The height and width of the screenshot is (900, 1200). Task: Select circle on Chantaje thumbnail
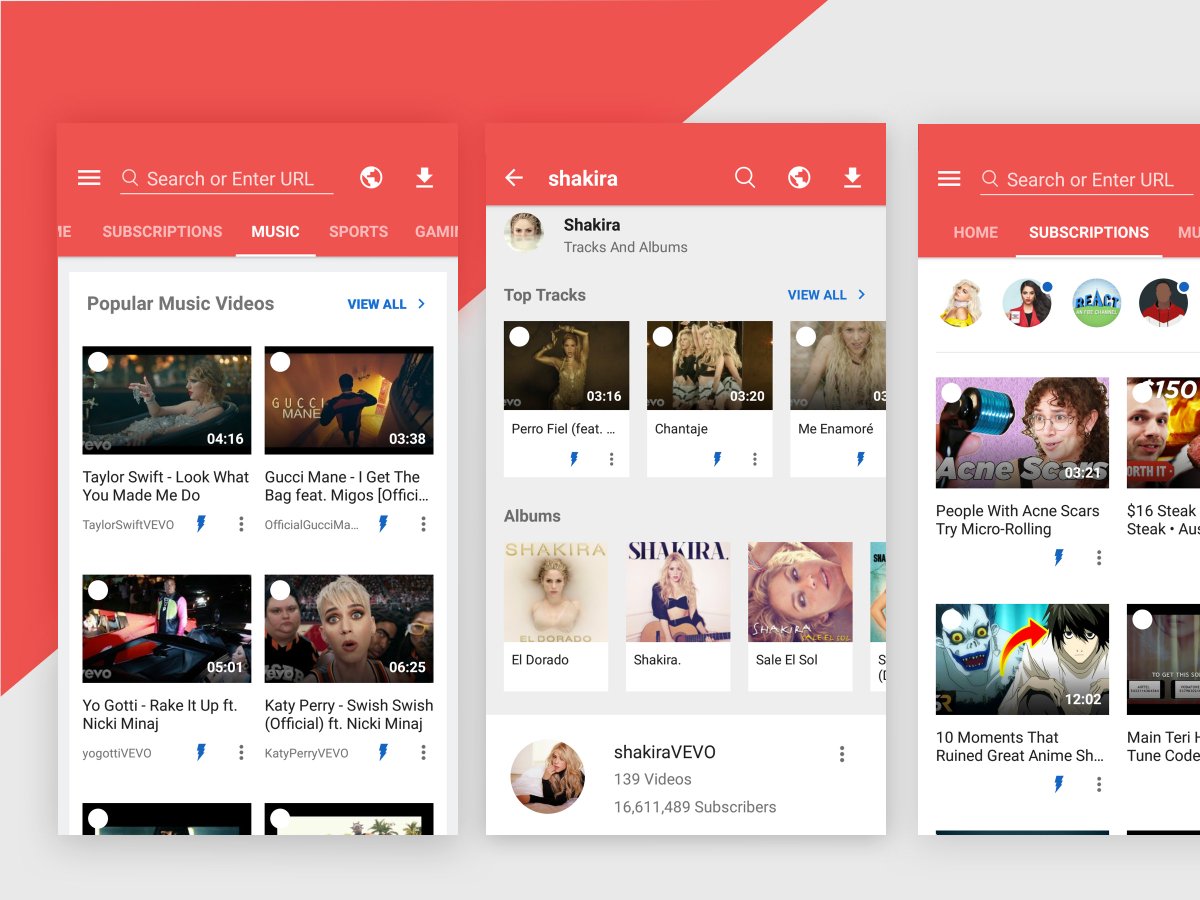point(662,337)
